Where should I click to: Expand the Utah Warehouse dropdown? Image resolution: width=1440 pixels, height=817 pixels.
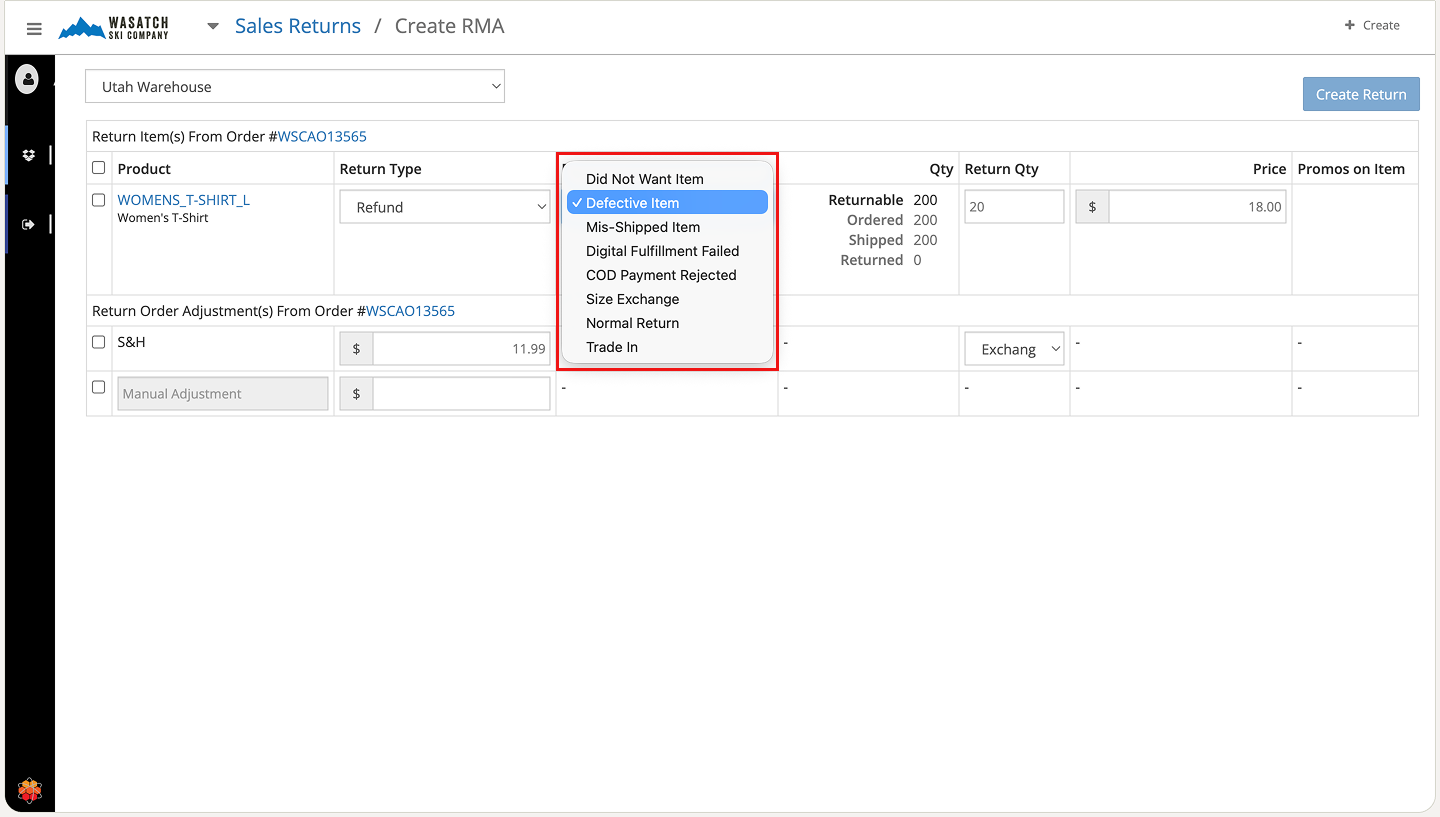click(295, 87)
